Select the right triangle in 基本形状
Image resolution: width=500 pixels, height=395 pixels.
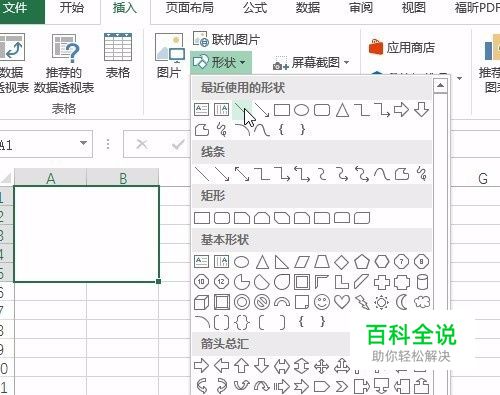coord(282,262)
